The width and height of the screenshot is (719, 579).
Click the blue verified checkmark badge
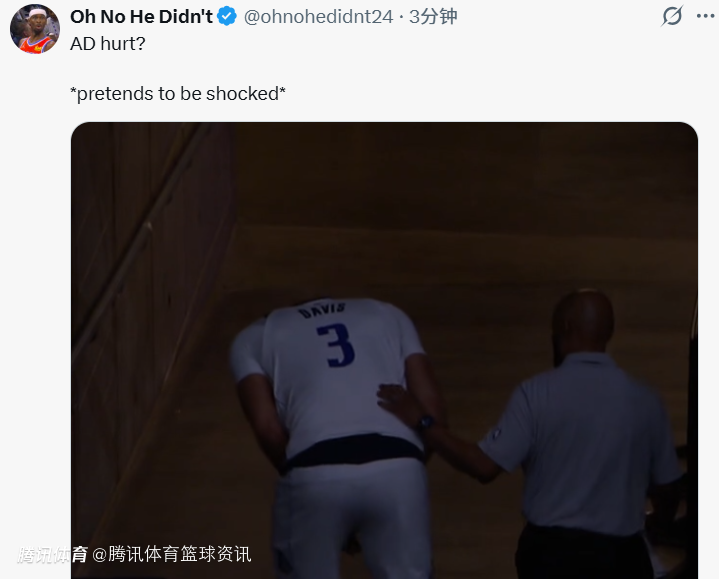(x=227, y=17)
